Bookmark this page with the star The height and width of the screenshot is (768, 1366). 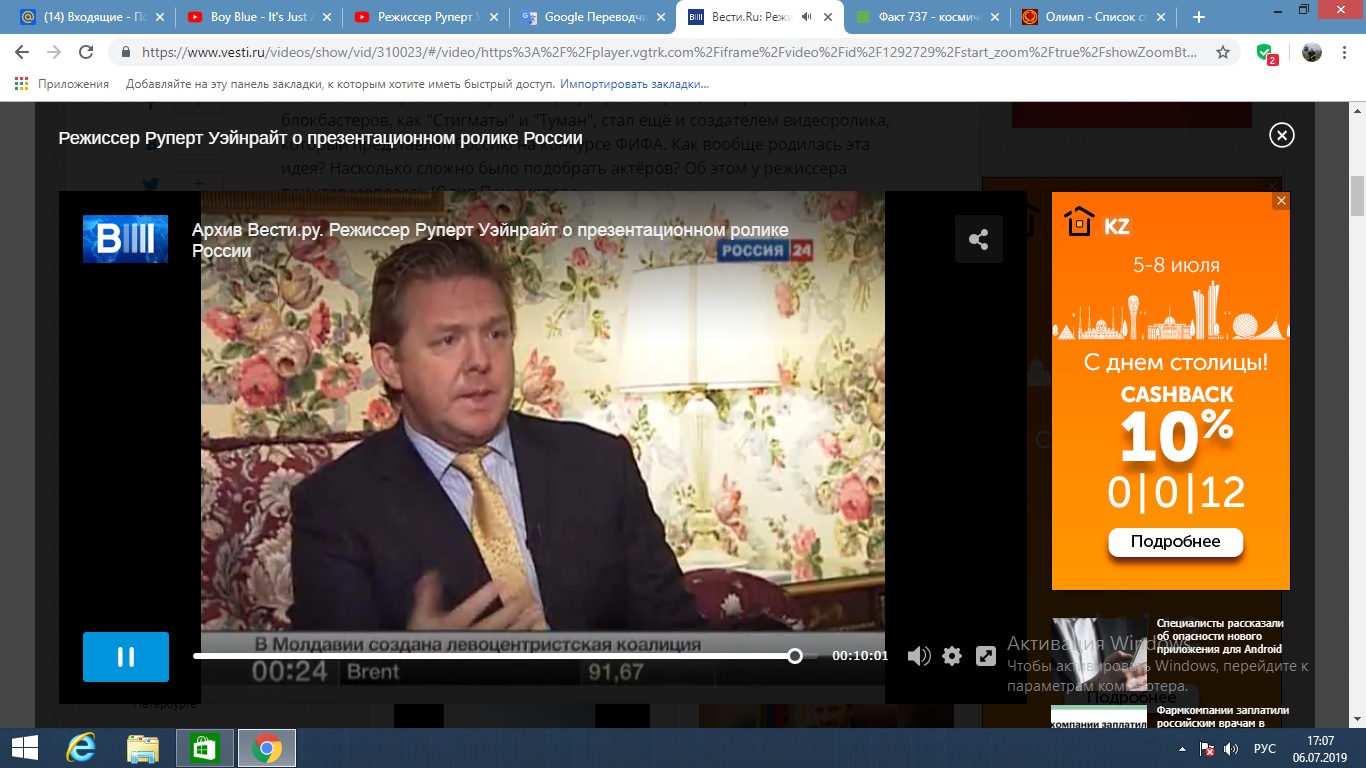[1222, 52]
